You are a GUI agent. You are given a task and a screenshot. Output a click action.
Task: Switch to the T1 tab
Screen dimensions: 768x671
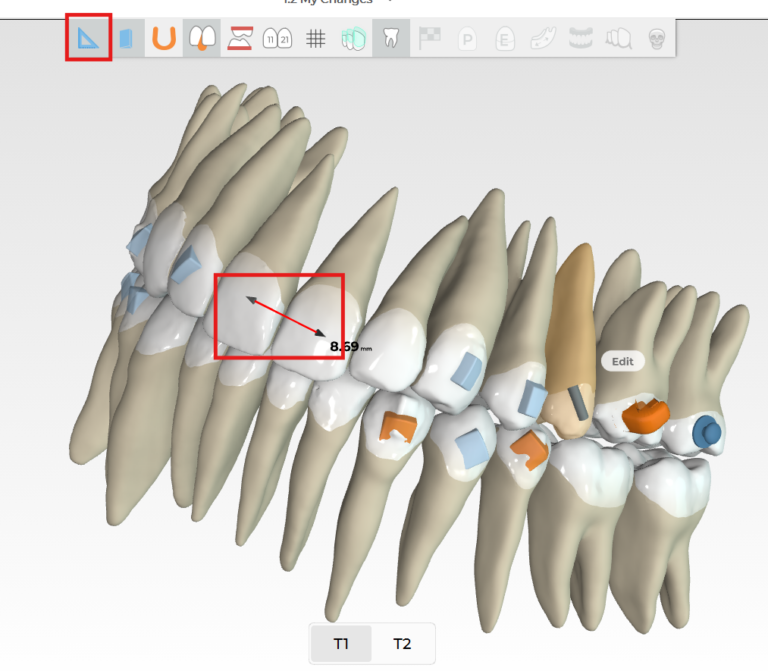point(341,643)
